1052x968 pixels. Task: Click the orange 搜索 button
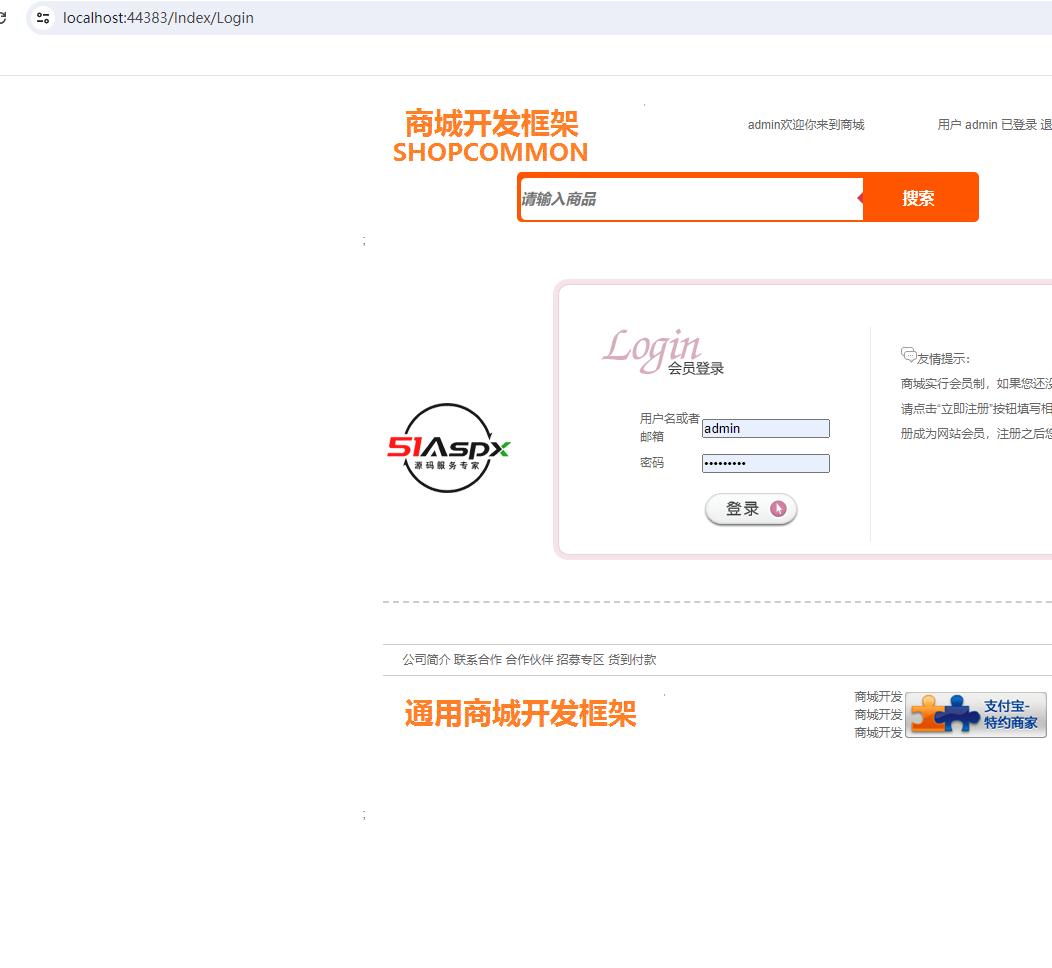point(918,198)
